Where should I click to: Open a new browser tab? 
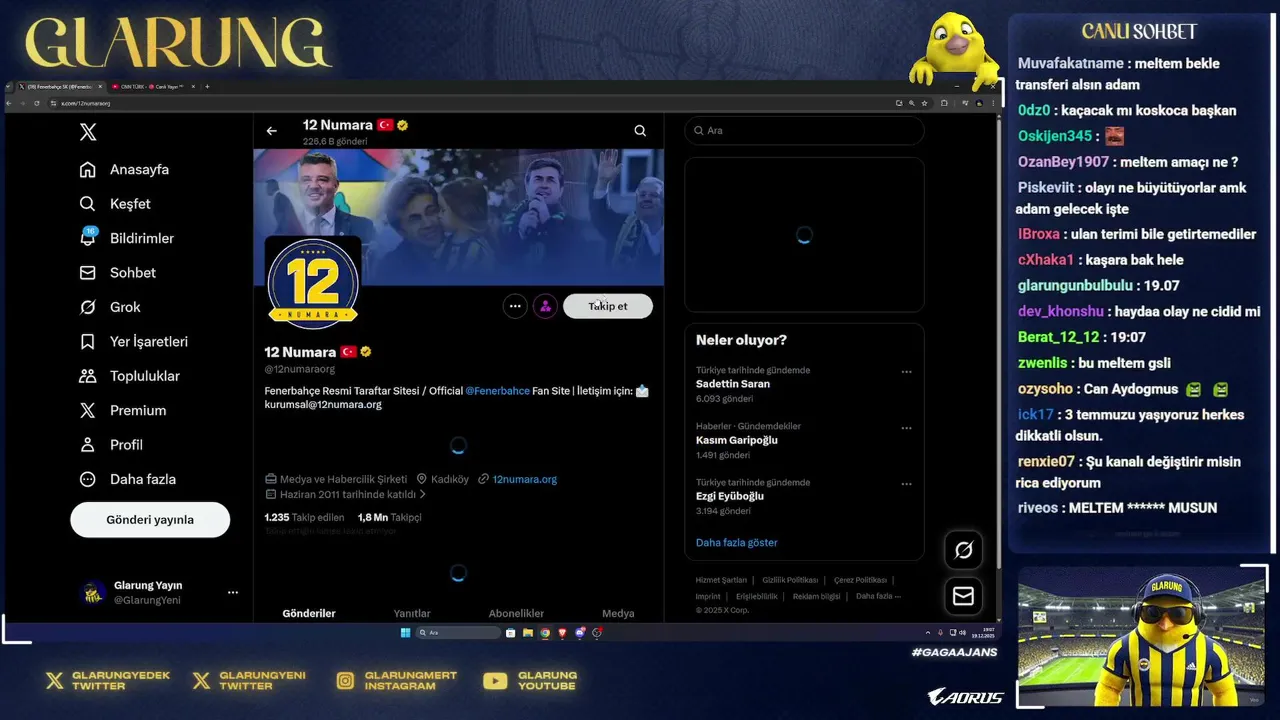[207, 87]
